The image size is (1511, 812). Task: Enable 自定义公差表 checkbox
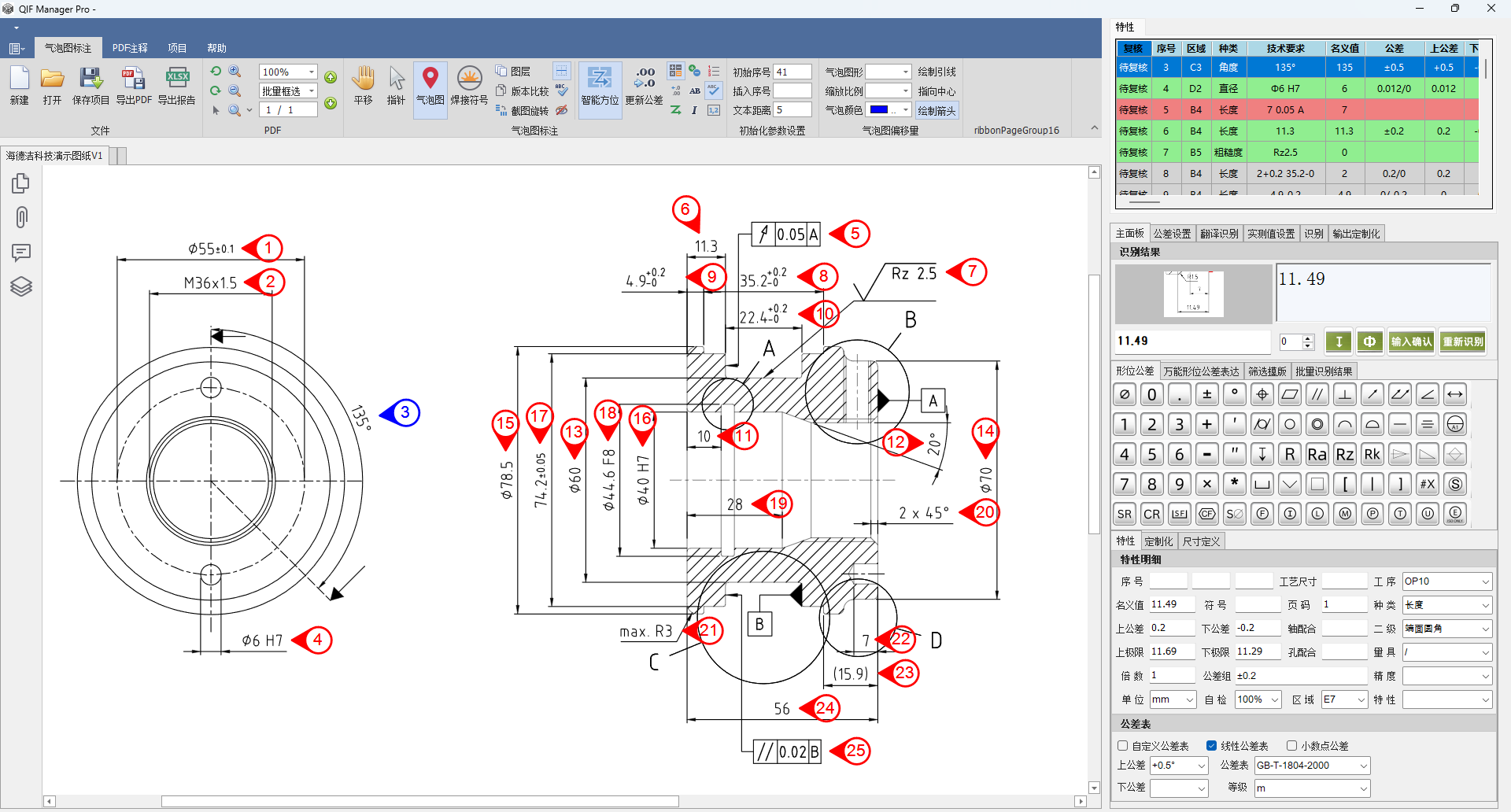(1123, 745)
